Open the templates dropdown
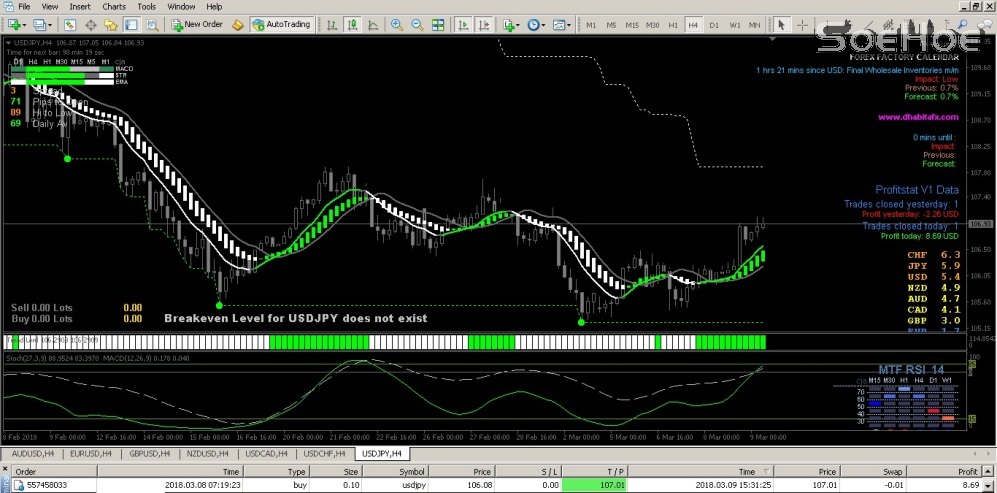 561,24
